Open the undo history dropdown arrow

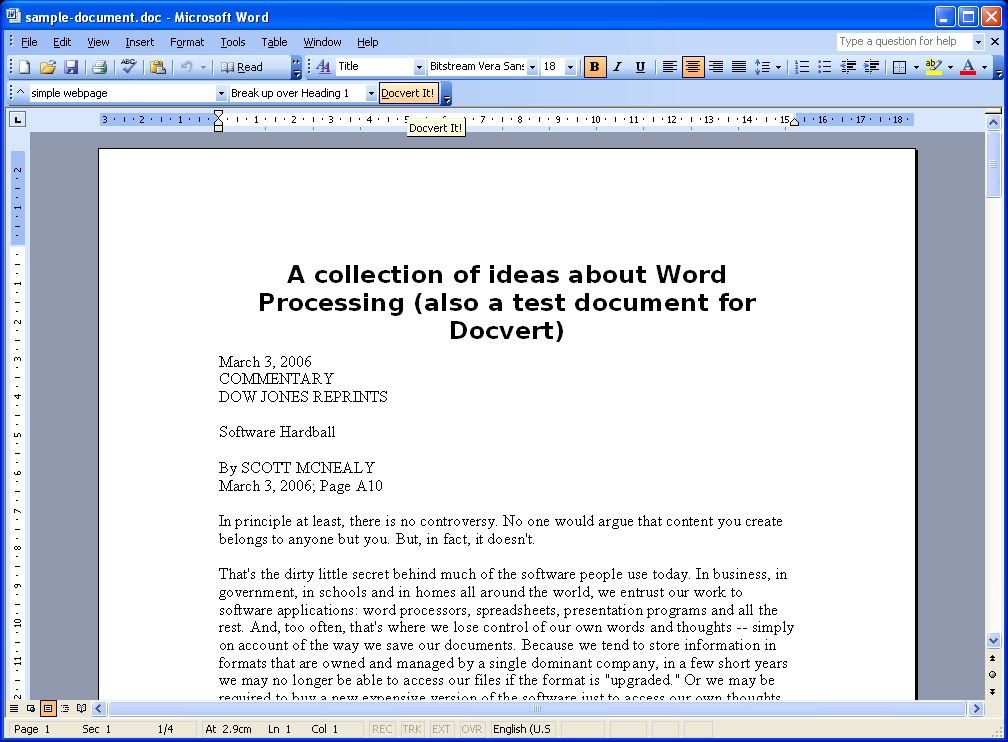point(203,67)
